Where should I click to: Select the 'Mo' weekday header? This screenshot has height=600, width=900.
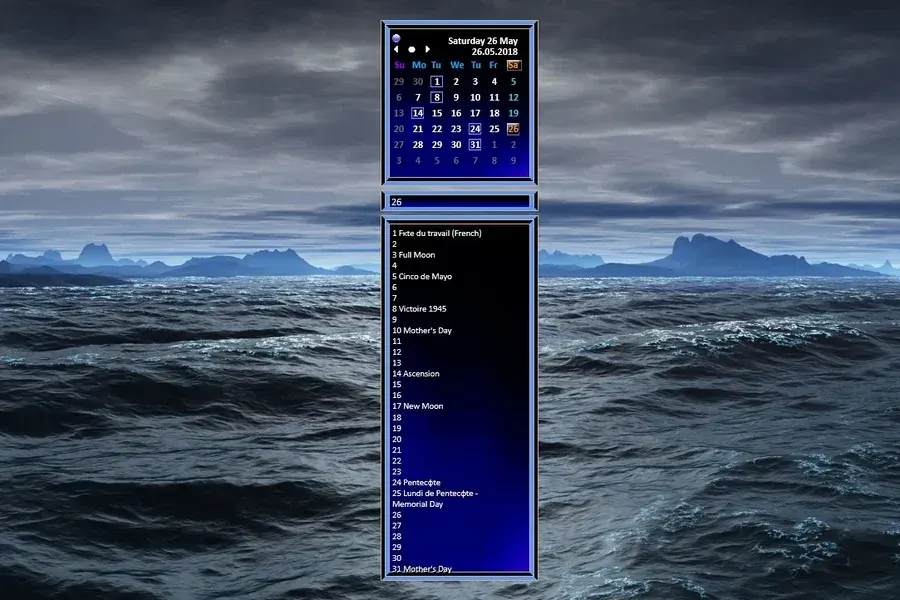(419, 65)
